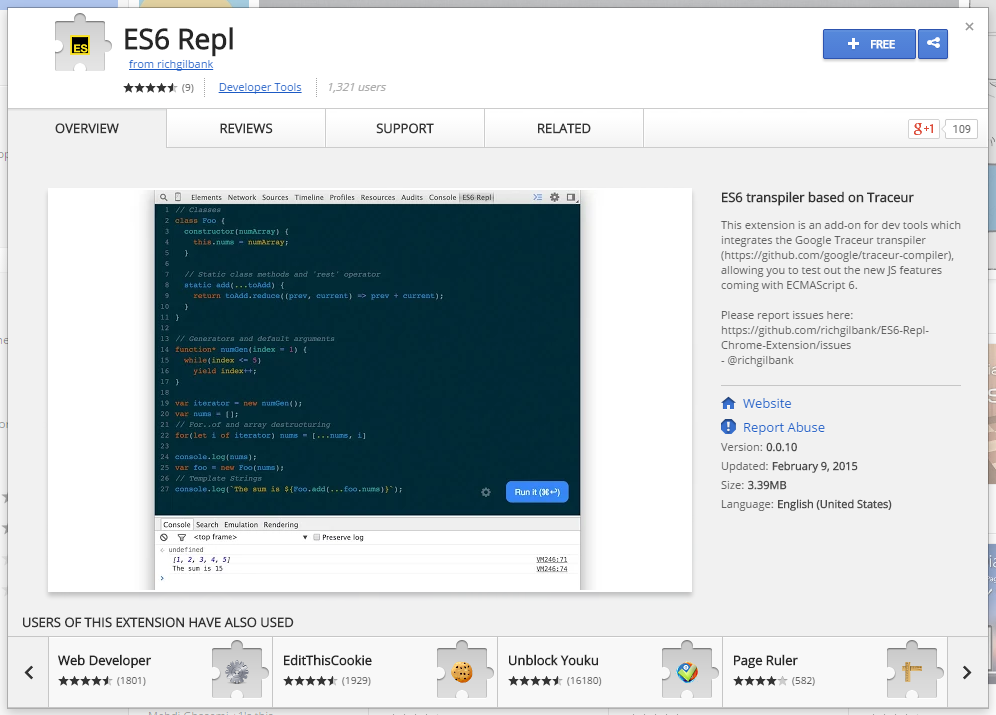Select the Console tab in devtools toolbar

(442, 197)
